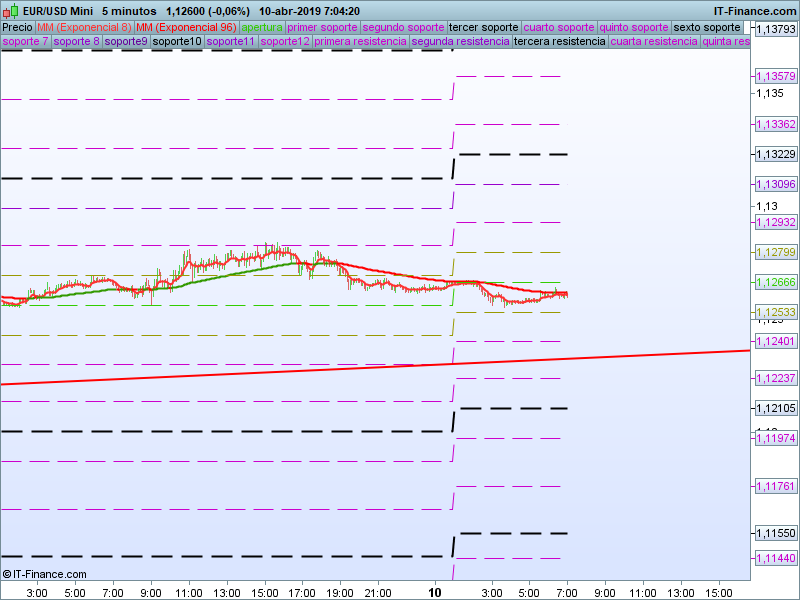Click the primera resistencia label
The width and height of the screenshot is (800, 600).
pyautogui.click(x=361, y=42)
